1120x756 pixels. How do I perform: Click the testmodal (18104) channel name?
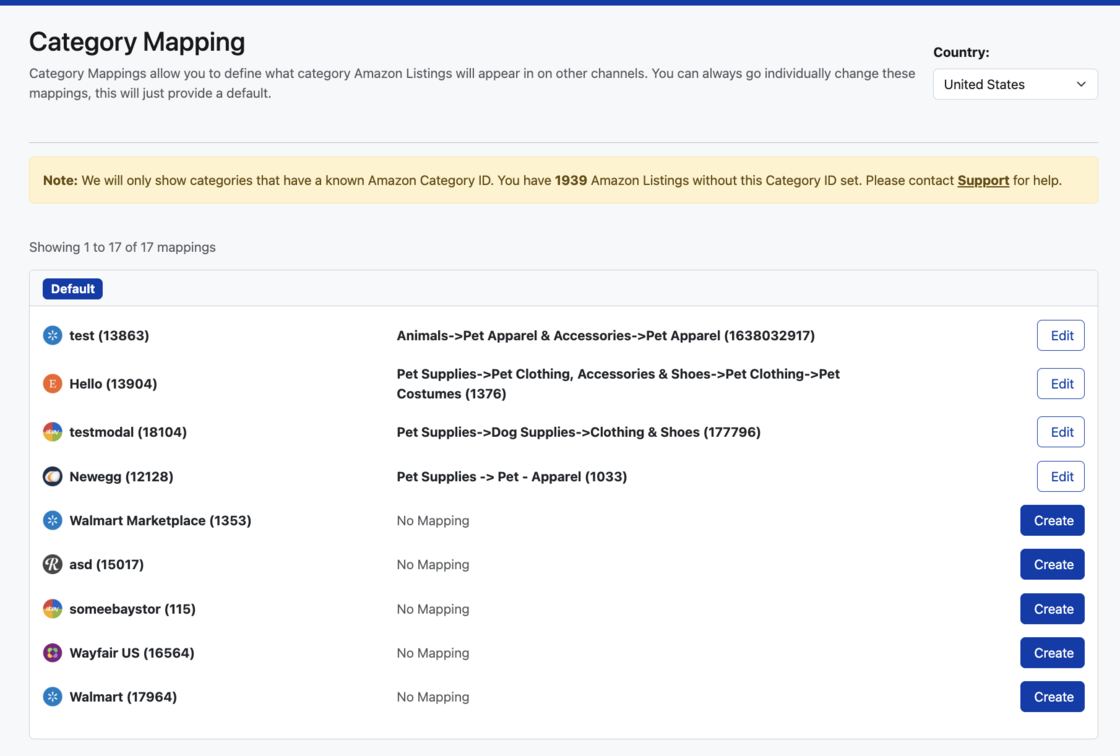pos(128,432)
